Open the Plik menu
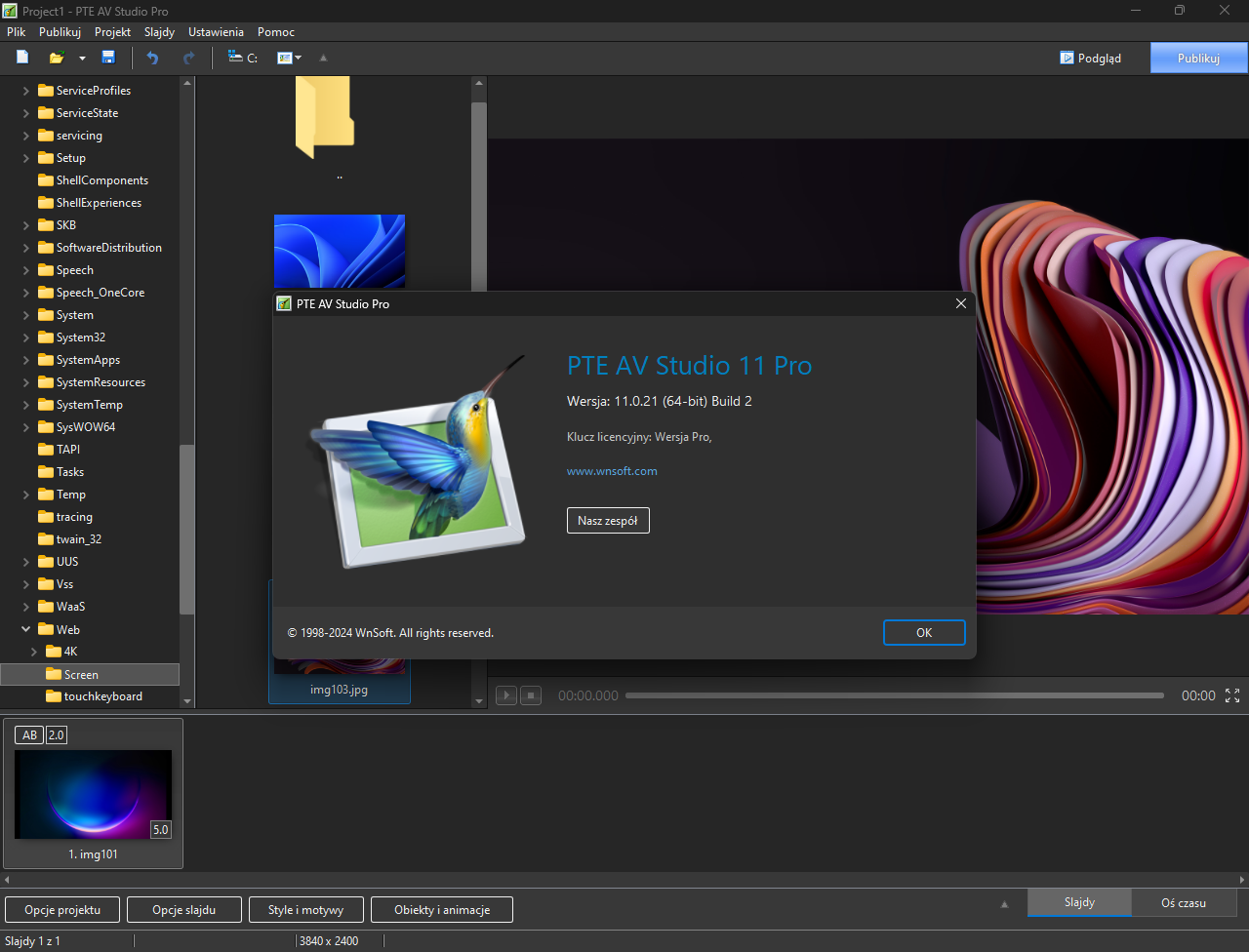The image size is (1249, 952). (16, 32)
